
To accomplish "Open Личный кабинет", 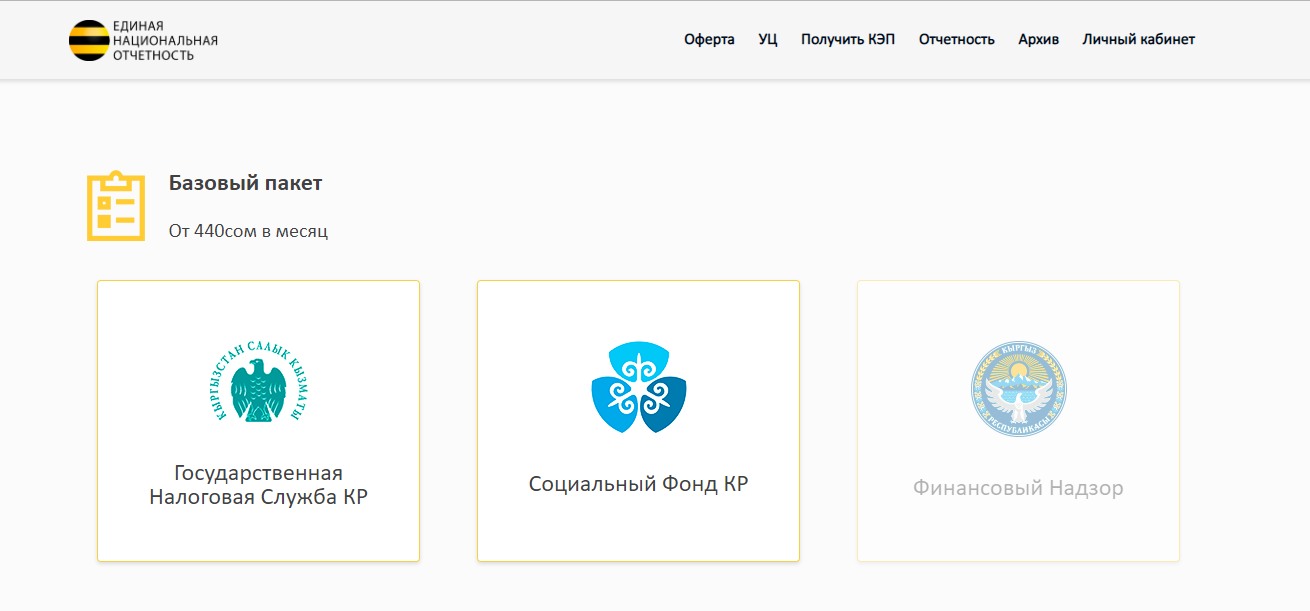I will pyautogui.click(x=1138, y=40).
